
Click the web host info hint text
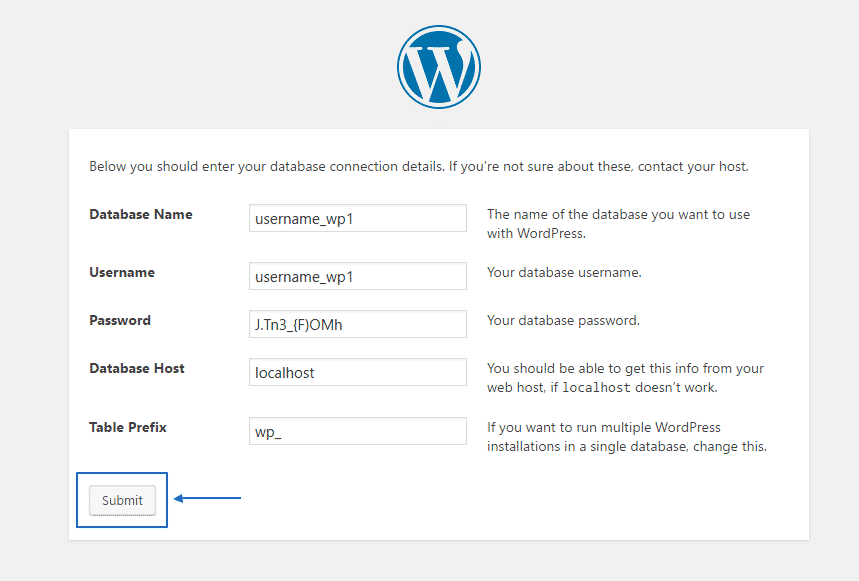(x=624, y=377)
